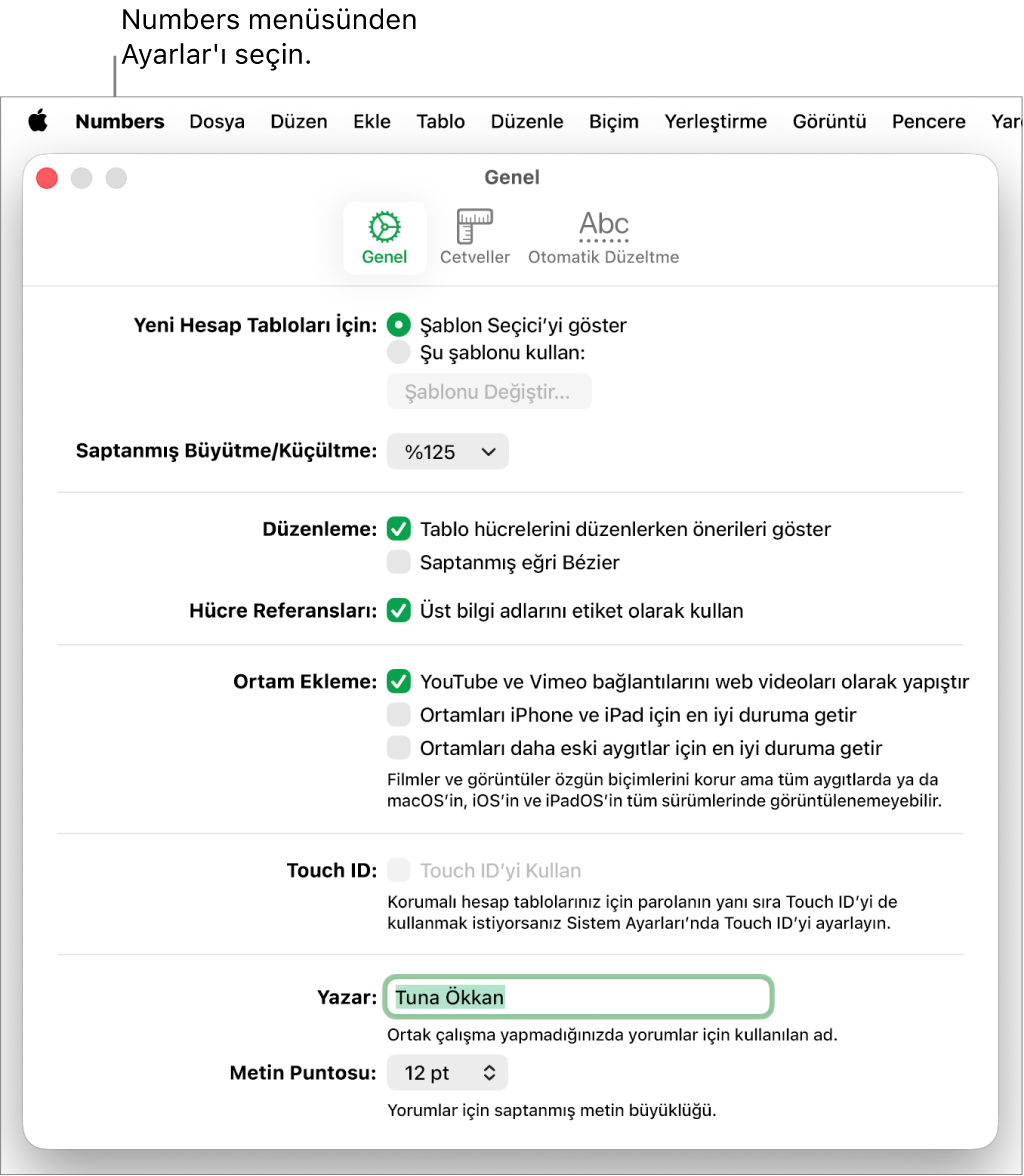Open the Düzenle menu
This screenshot has height=1176, width=1024.
click(527, 122)
